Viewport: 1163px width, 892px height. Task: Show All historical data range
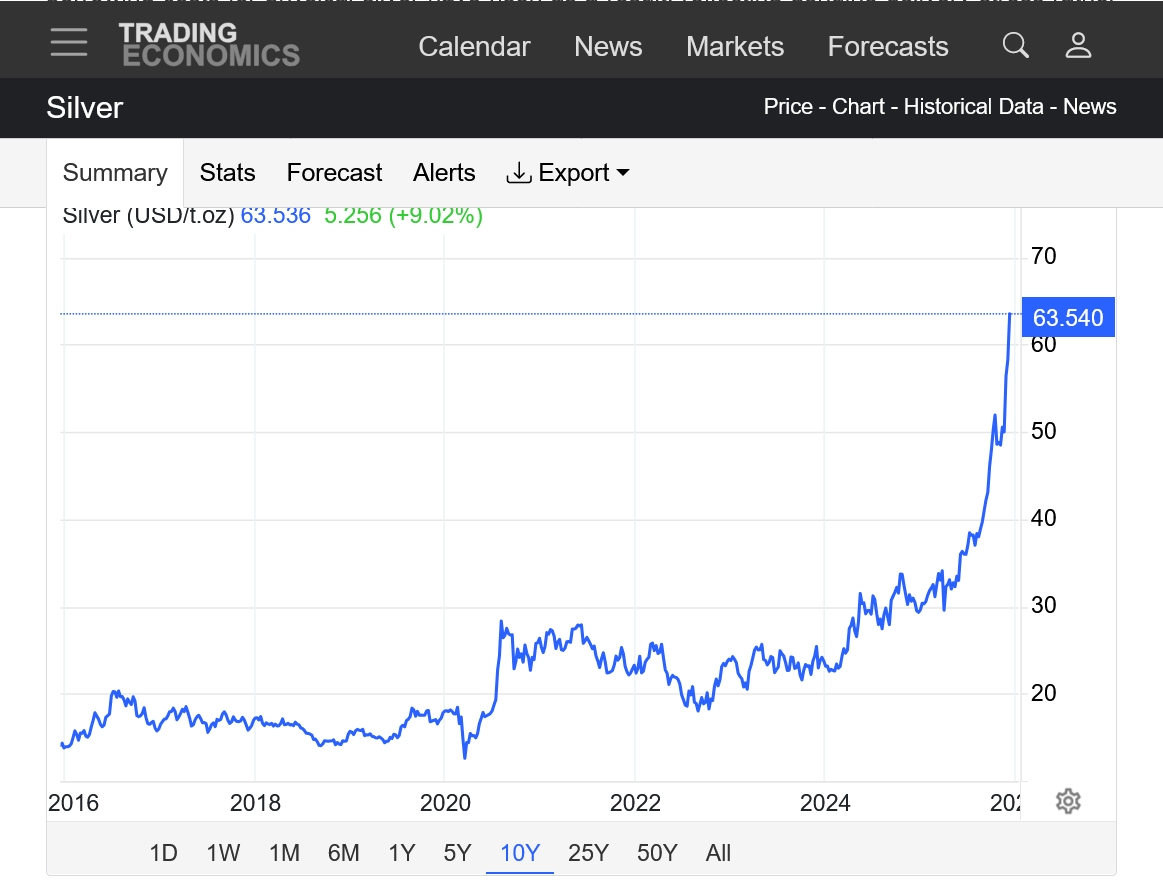click(x=718, y=853)
